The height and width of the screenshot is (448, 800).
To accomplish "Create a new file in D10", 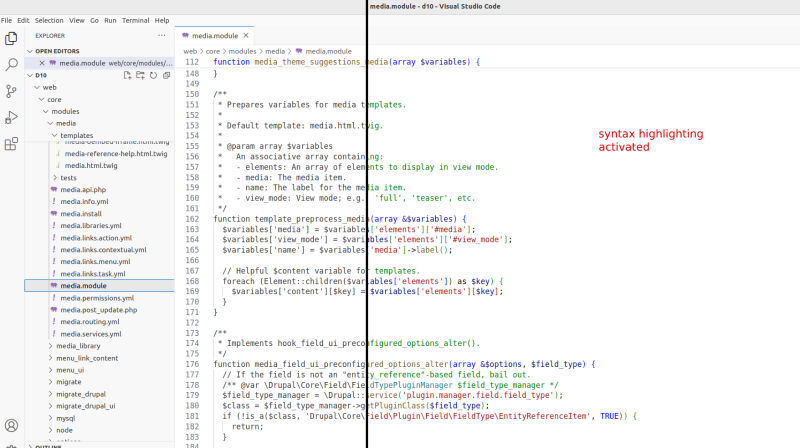I will tap(127, 75).
